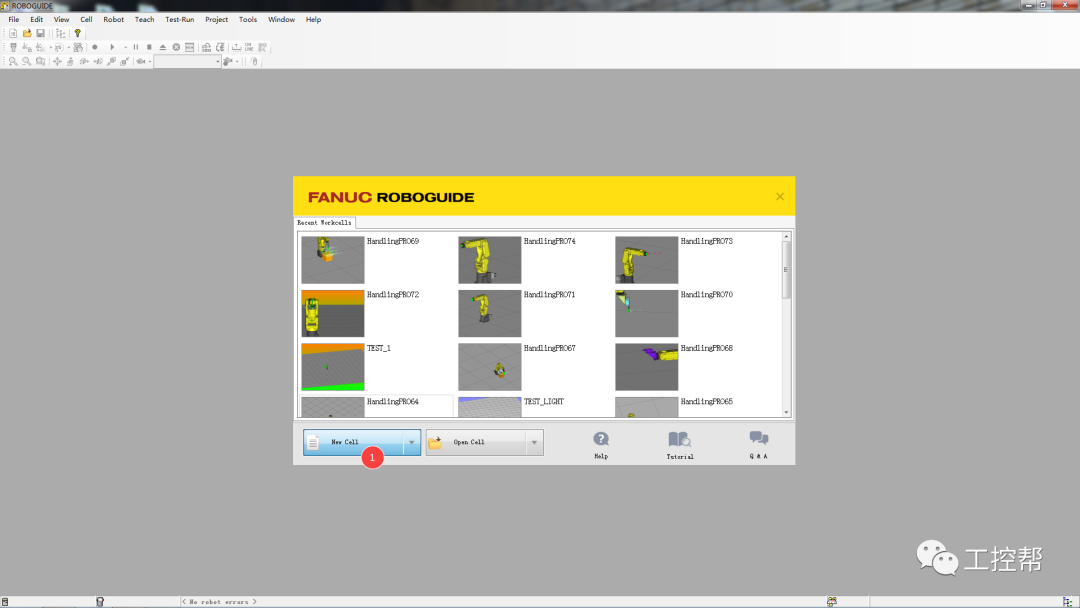Screen dimensions: 1080x608
Task: Click the record button in the run toolbar
Action: pyautogui.click(x=95, y=48)
